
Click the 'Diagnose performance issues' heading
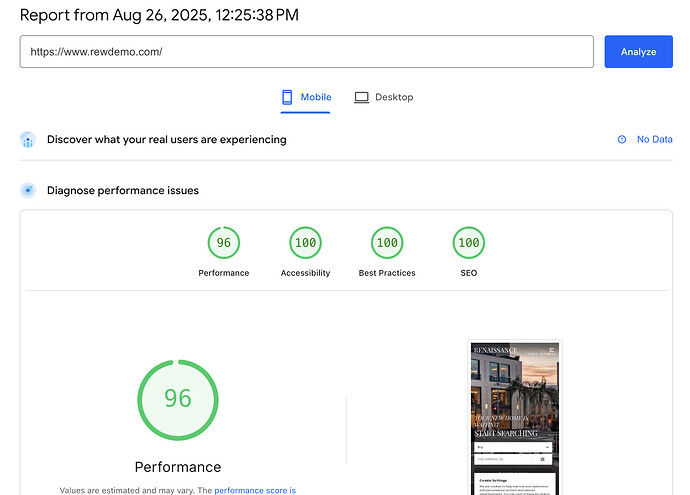[x=122, y=191]
